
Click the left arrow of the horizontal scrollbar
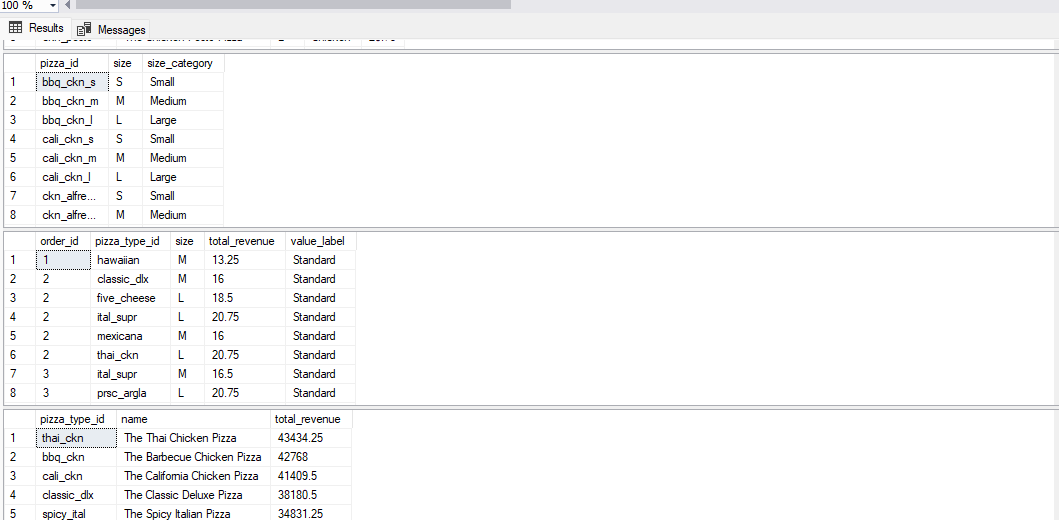(68, 5)
